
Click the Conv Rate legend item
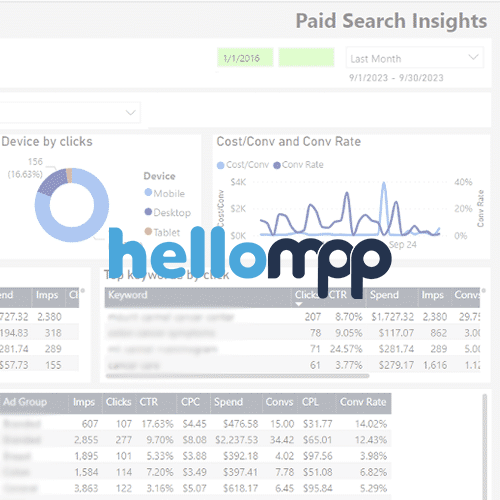(x=298, y=165)
